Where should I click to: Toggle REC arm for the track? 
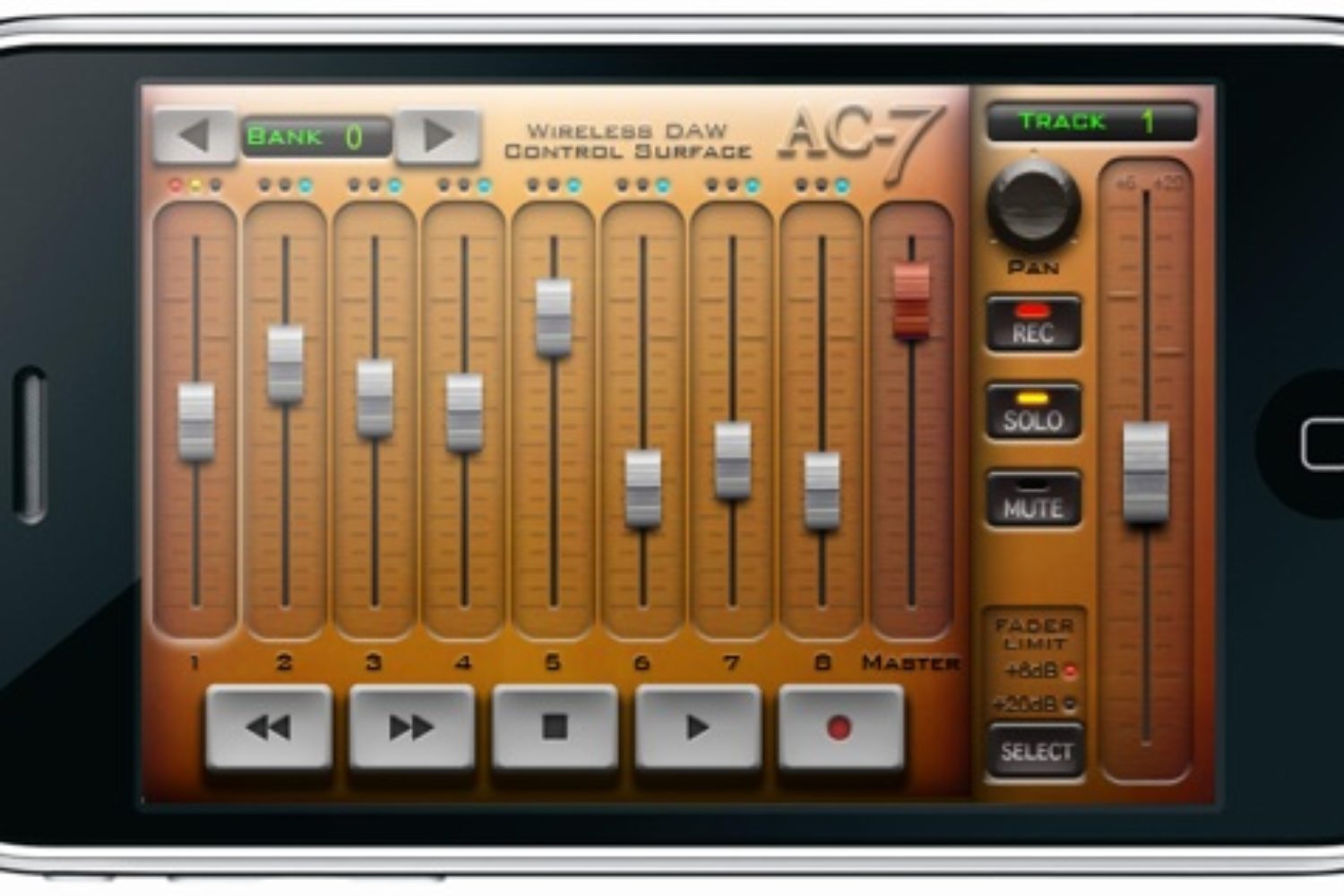1033,325
